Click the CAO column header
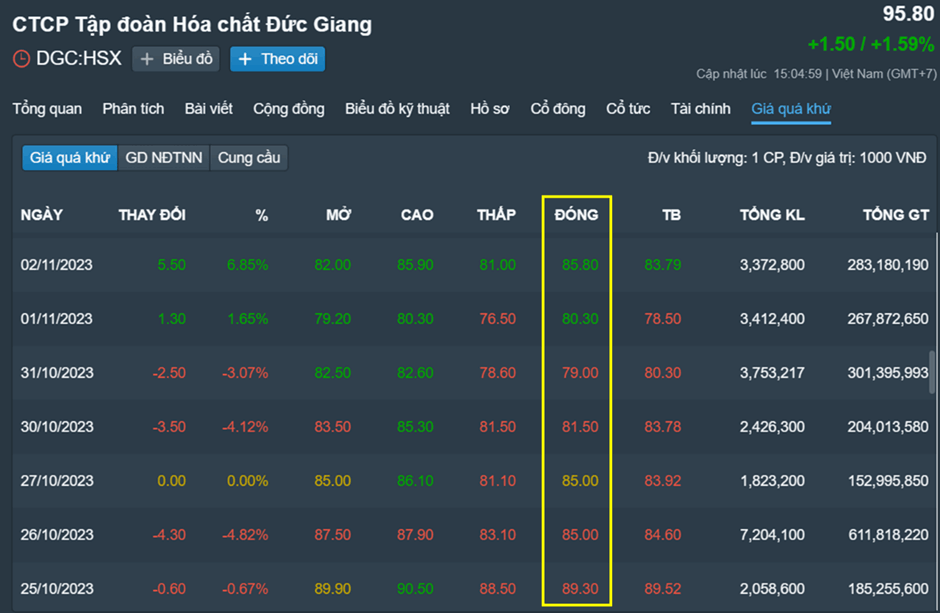This screenshot has height=613, width=940. point(417,215)
